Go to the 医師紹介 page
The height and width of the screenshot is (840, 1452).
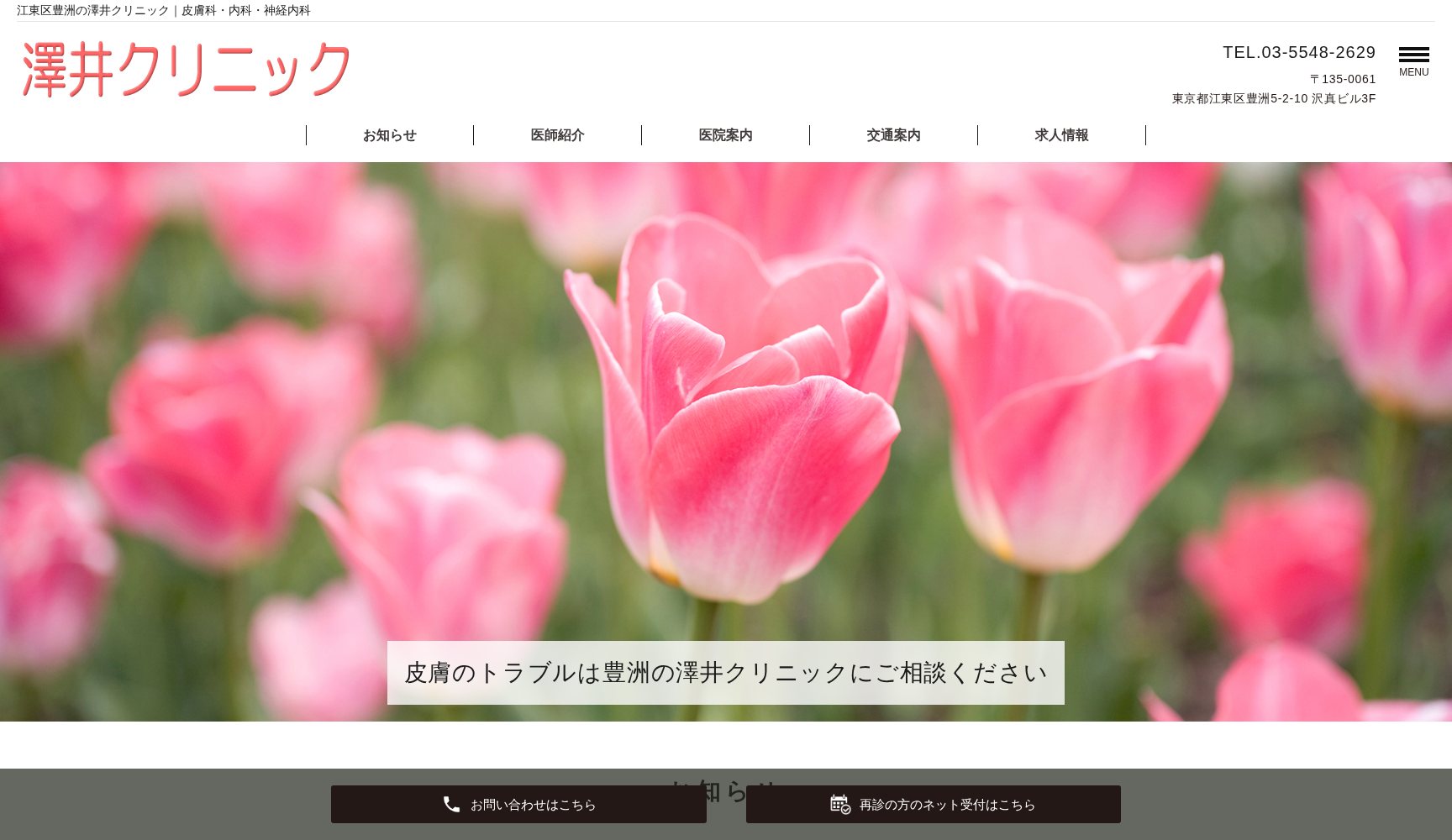pos(557,135)
